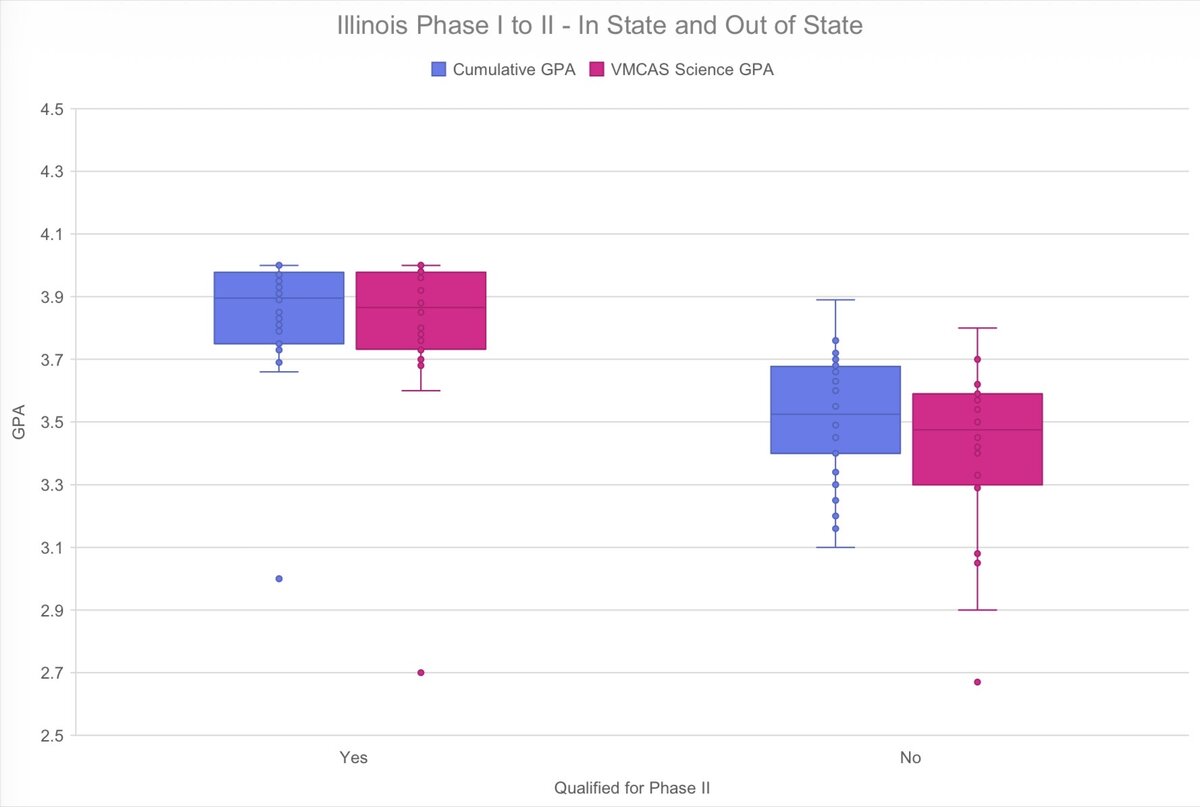Image resolution: width=1200 pixels, height=807 pixels.
Task: Click the Yes category axis label
Action: (353, 758)
